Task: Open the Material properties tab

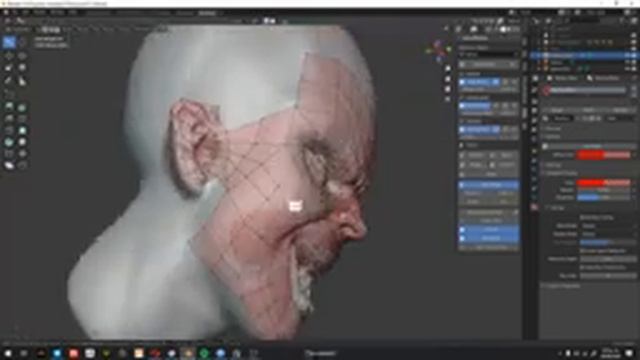Action: tap(534, 208)
